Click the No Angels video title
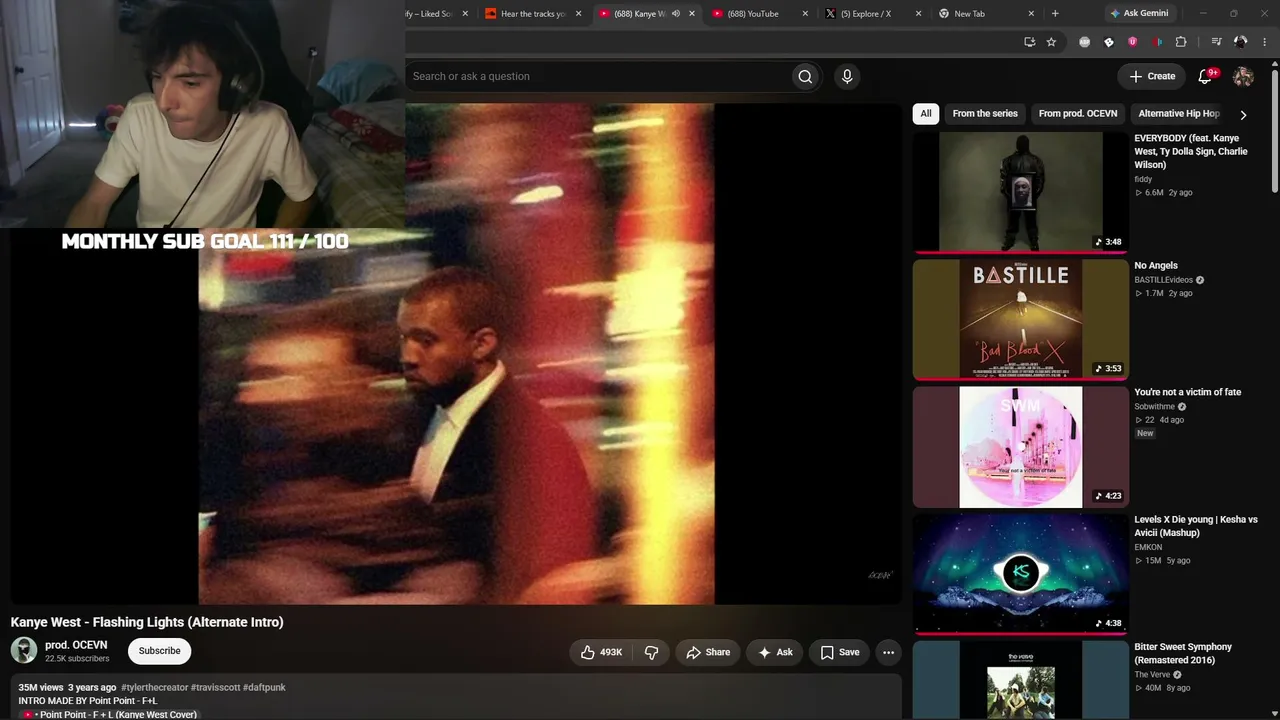Image resolution: width=1280 pixels, height=720 pixels. click(x=1156, y=265)
